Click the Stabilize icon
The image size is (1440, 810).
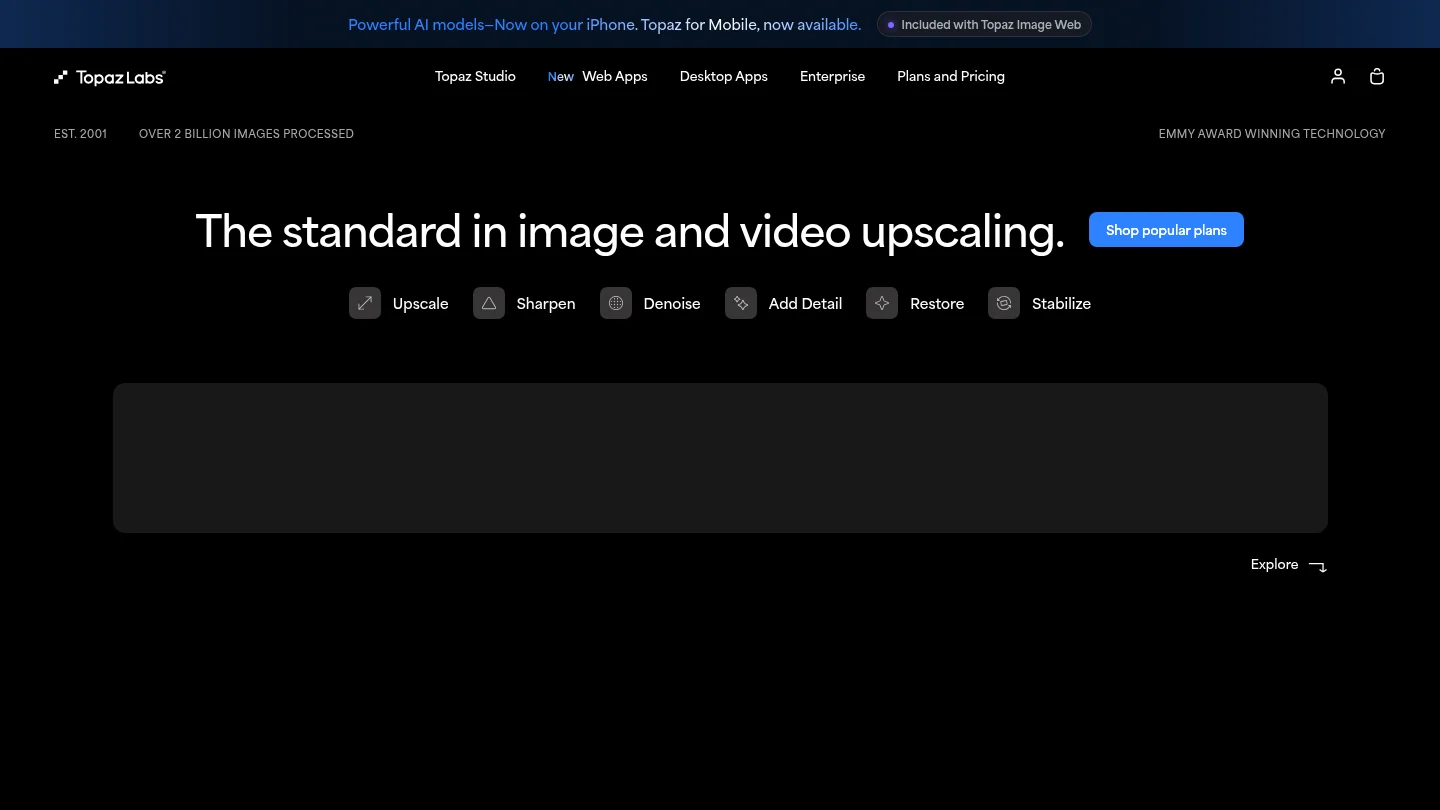point(1004,303)
